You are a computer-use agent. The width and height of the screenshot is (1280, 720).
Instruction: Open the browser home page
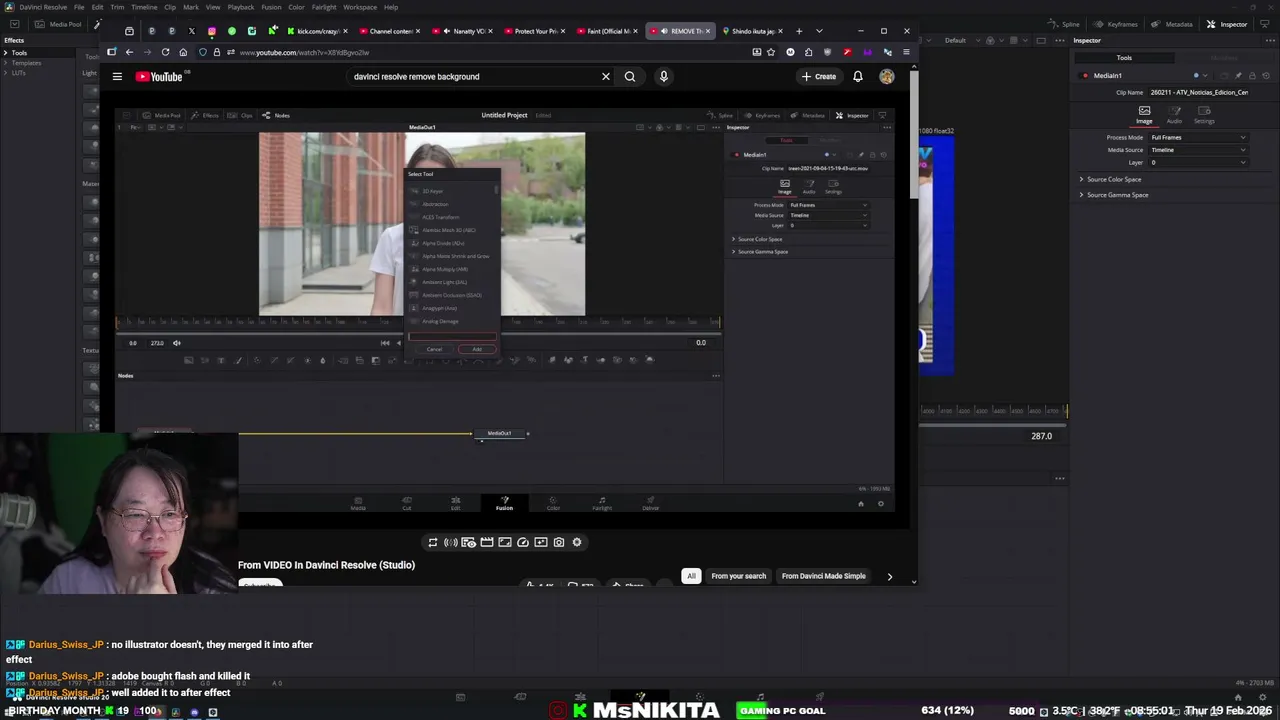[183, 52]
